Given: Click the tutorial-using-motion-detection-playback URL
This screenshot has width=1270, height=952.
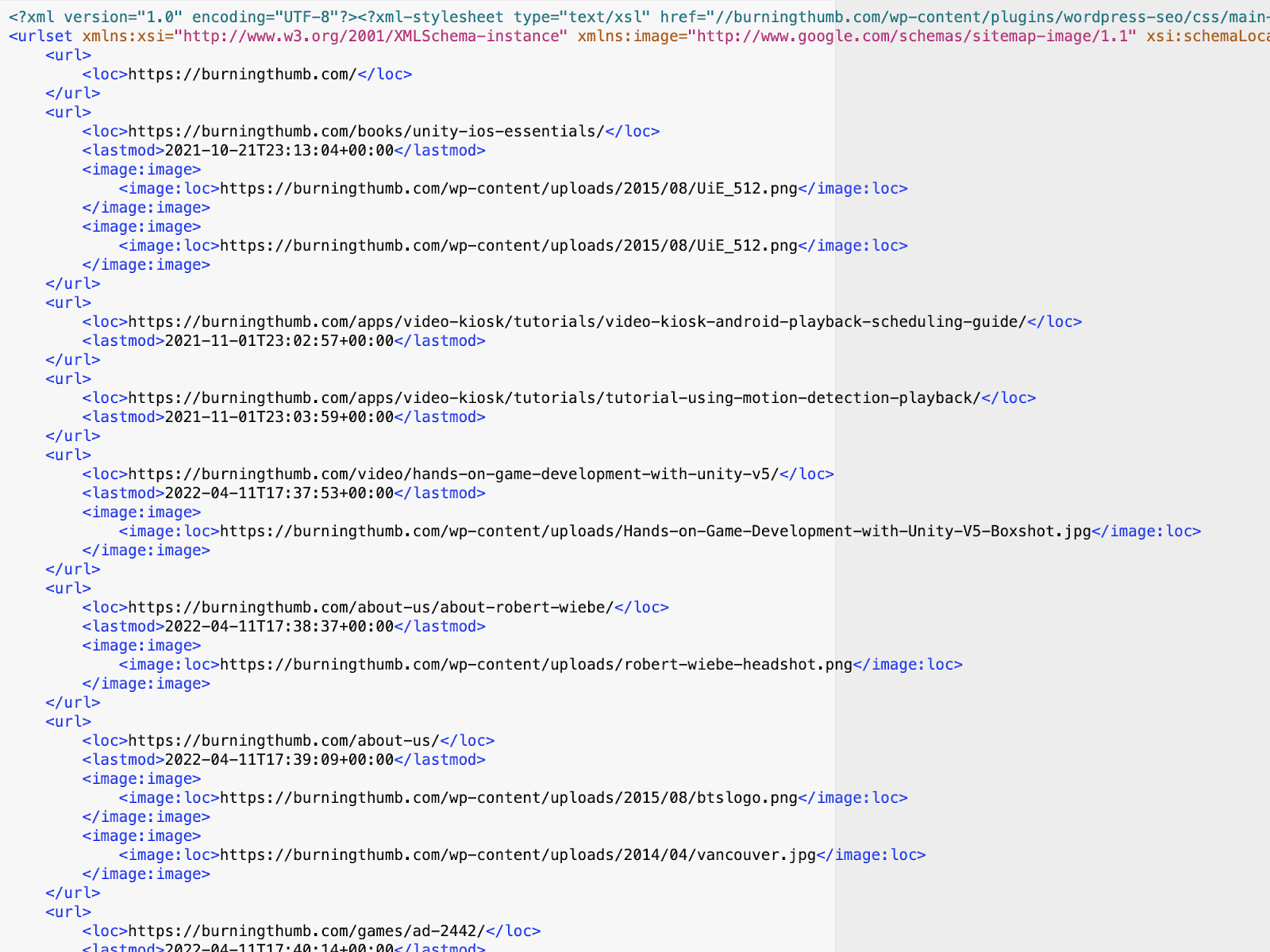Looking at the screenshot, I should pos(554,397).
